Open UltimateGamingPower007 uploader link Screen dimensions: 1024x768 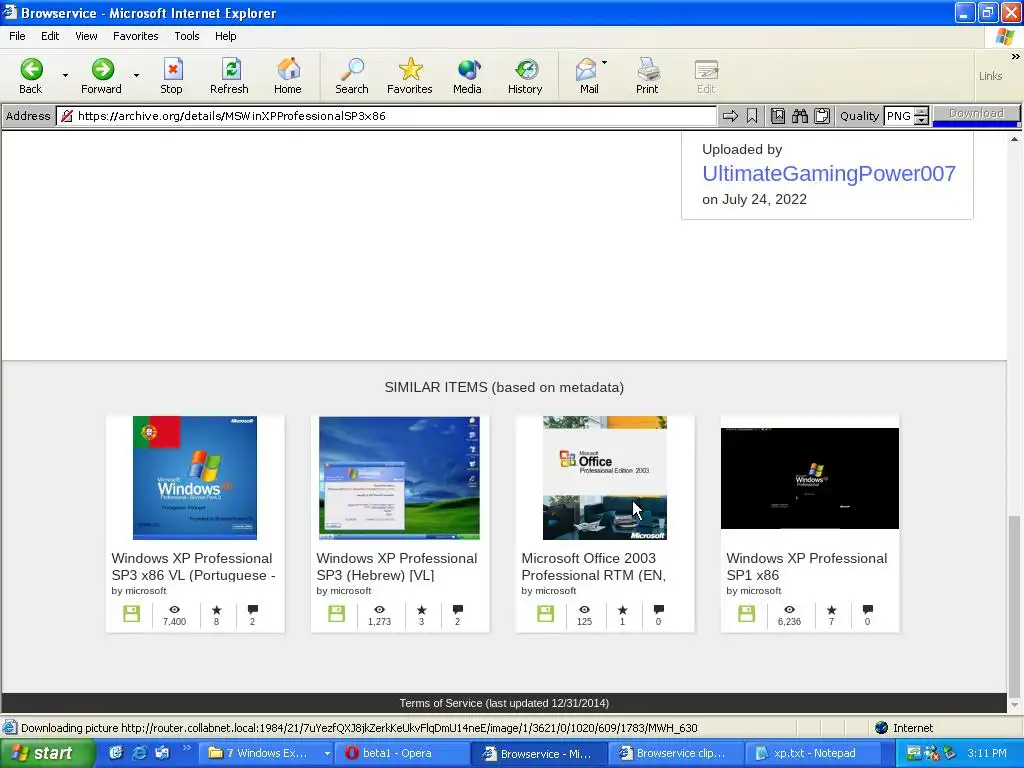click(x=829, y=174)
